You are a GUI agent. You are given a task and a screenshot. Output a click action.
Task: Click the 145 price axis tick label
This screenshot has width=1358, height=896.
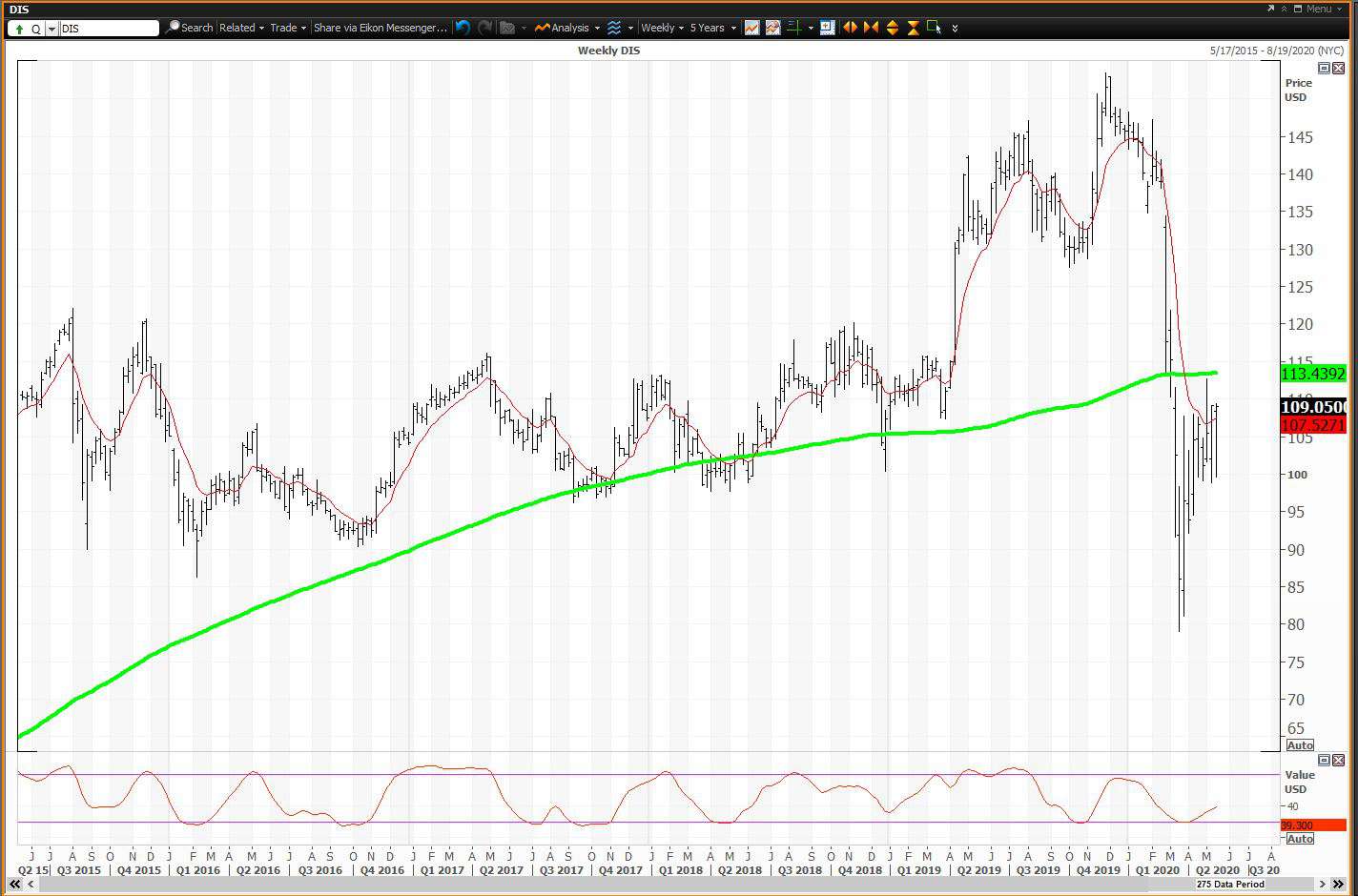(x=1298, y=137)
